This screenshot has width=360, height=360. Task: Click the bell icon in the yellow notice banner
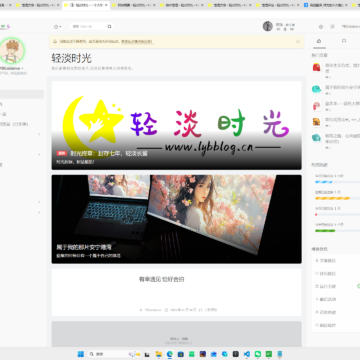(x=55, y=42)
